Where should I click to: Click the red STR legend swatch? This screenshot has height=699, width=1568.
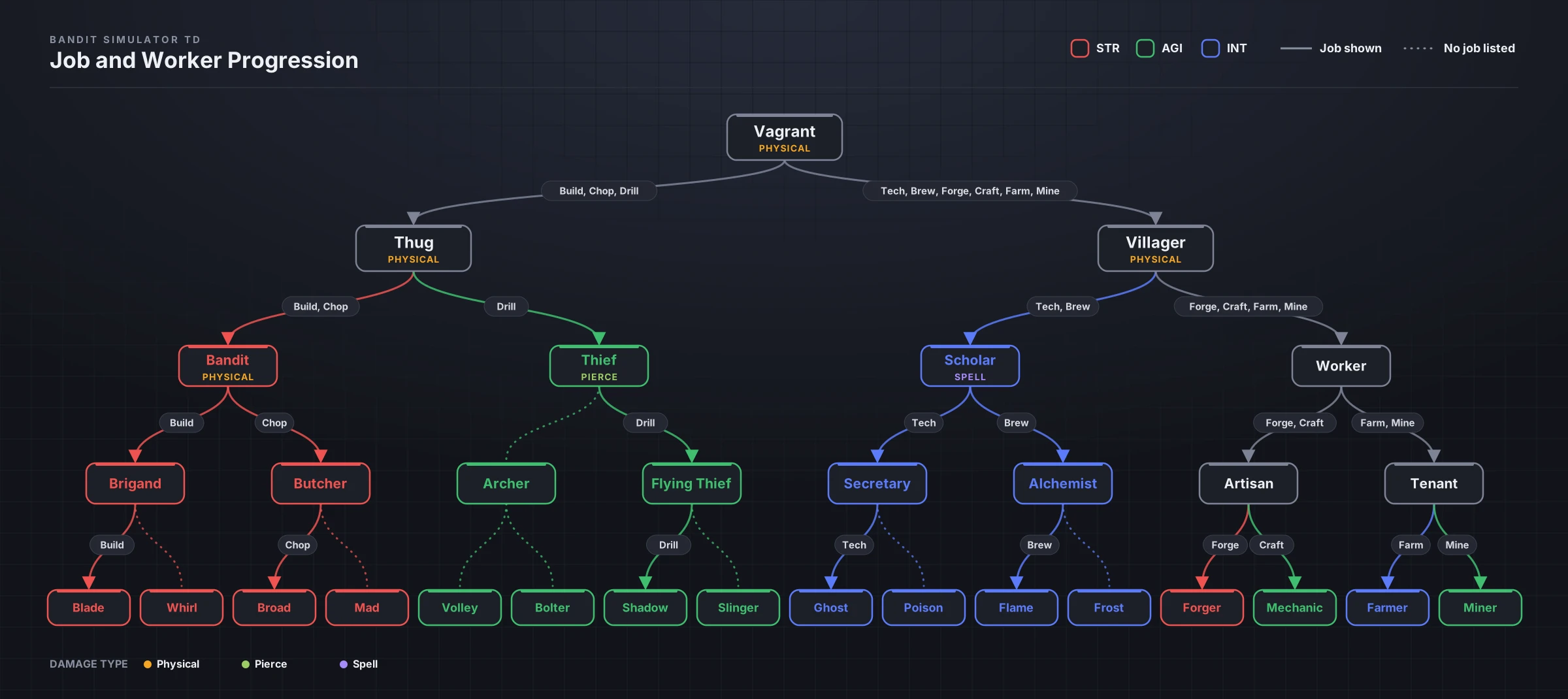coord(1079,48)
